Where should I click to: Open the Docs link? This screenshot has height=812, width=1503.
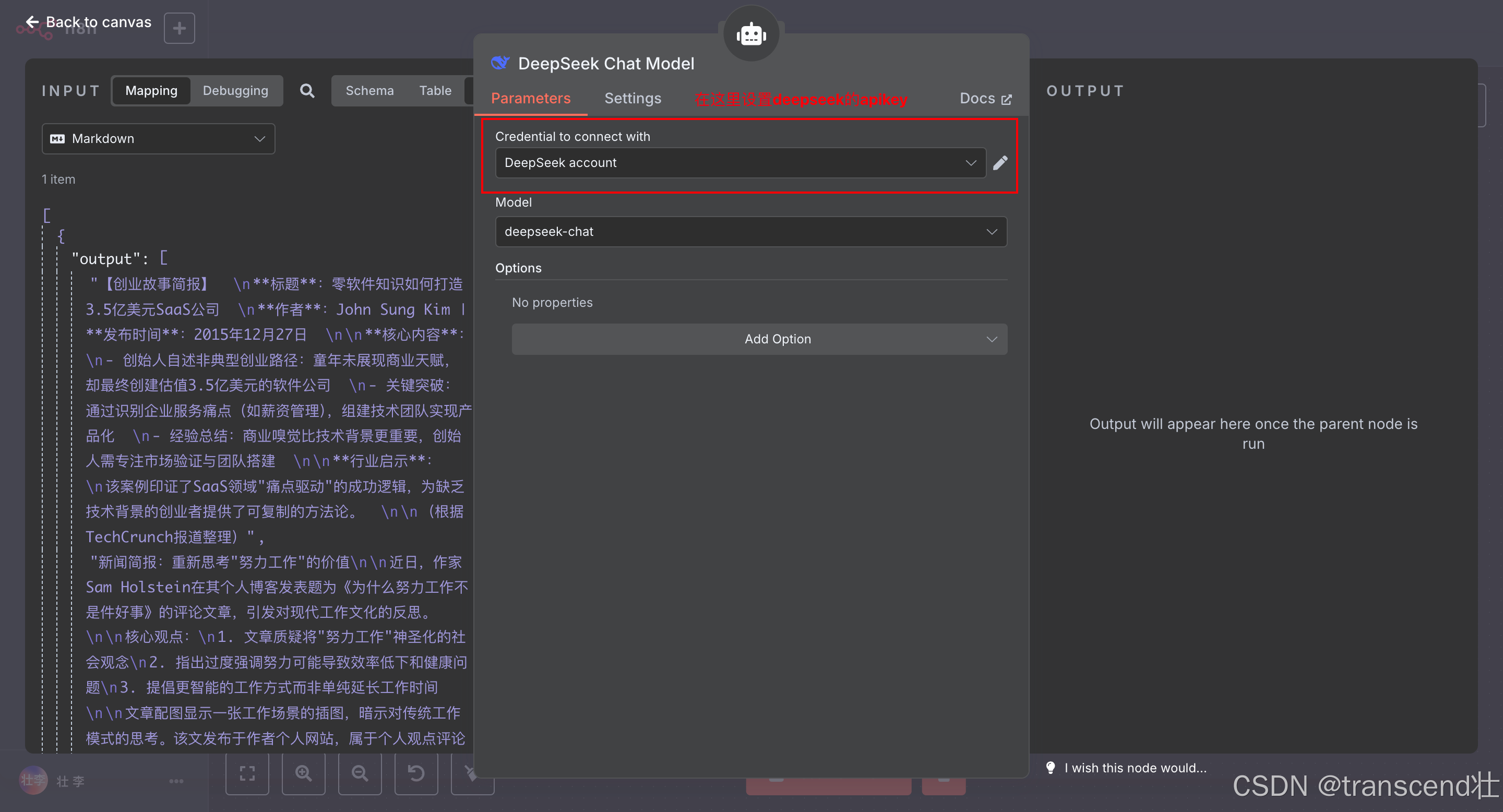(x=985, y=99)
